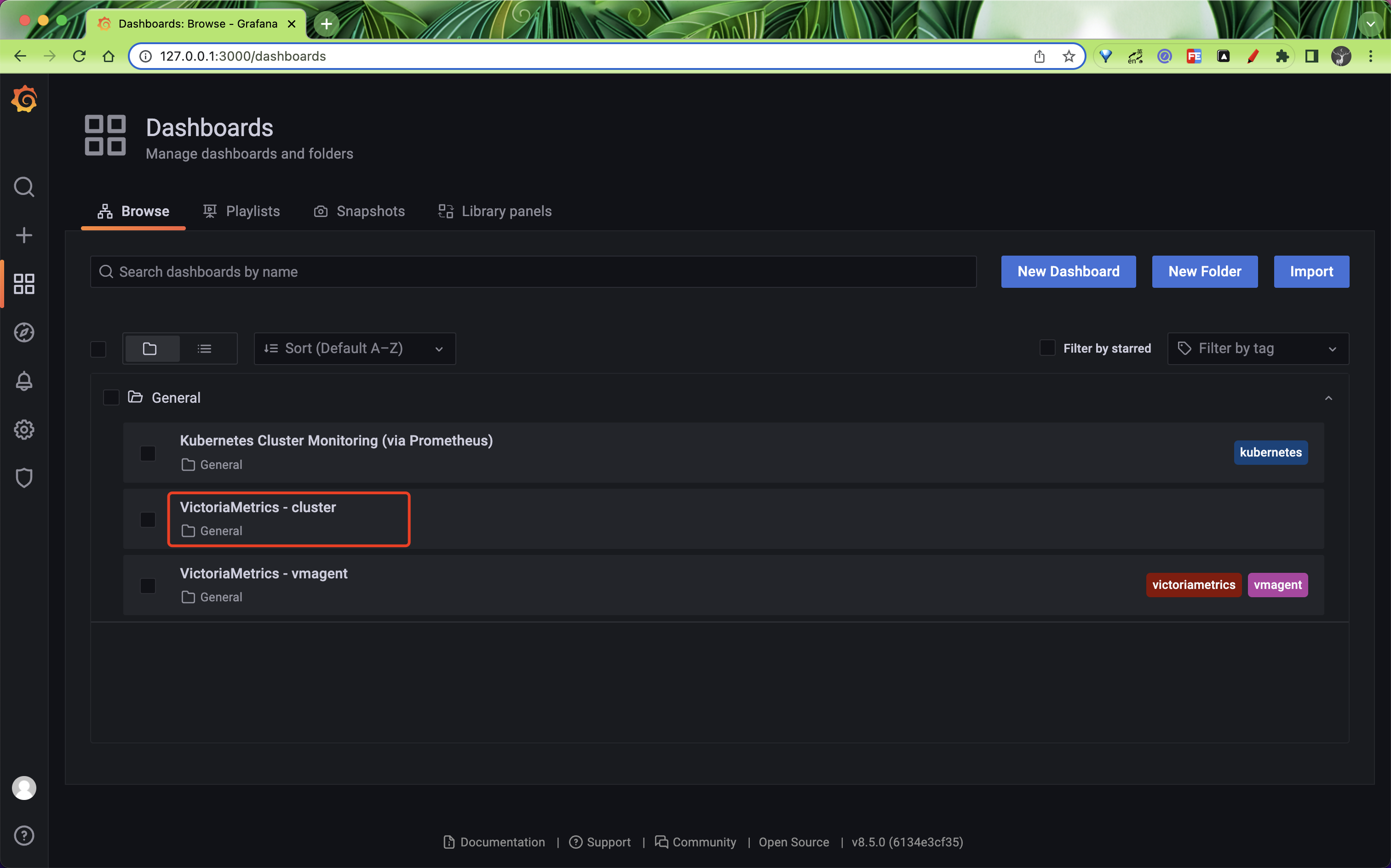Image resolution: width=1391 pixels, height=868 pixels.
Task: Open the Server Admin shield icon
Action: (24, 478)
